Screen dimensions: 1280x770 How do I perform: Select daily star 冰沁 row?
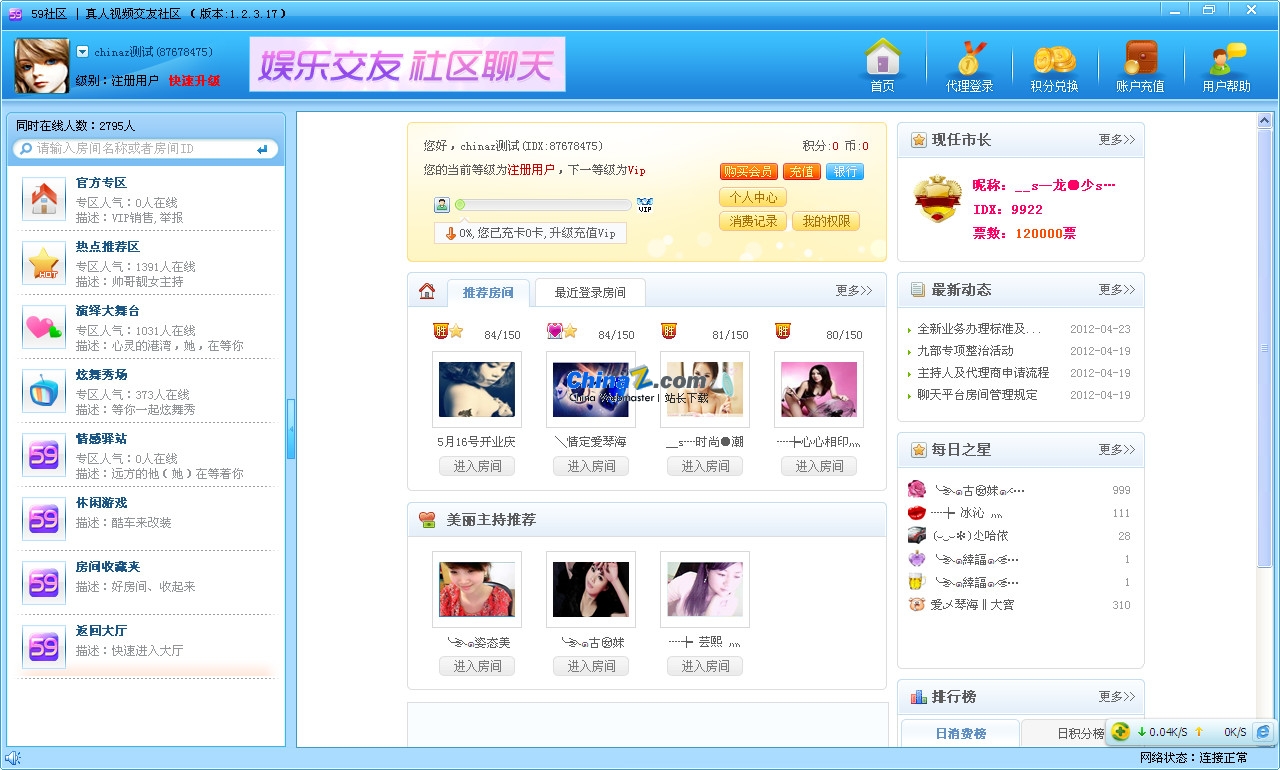tap(1019, 513)
